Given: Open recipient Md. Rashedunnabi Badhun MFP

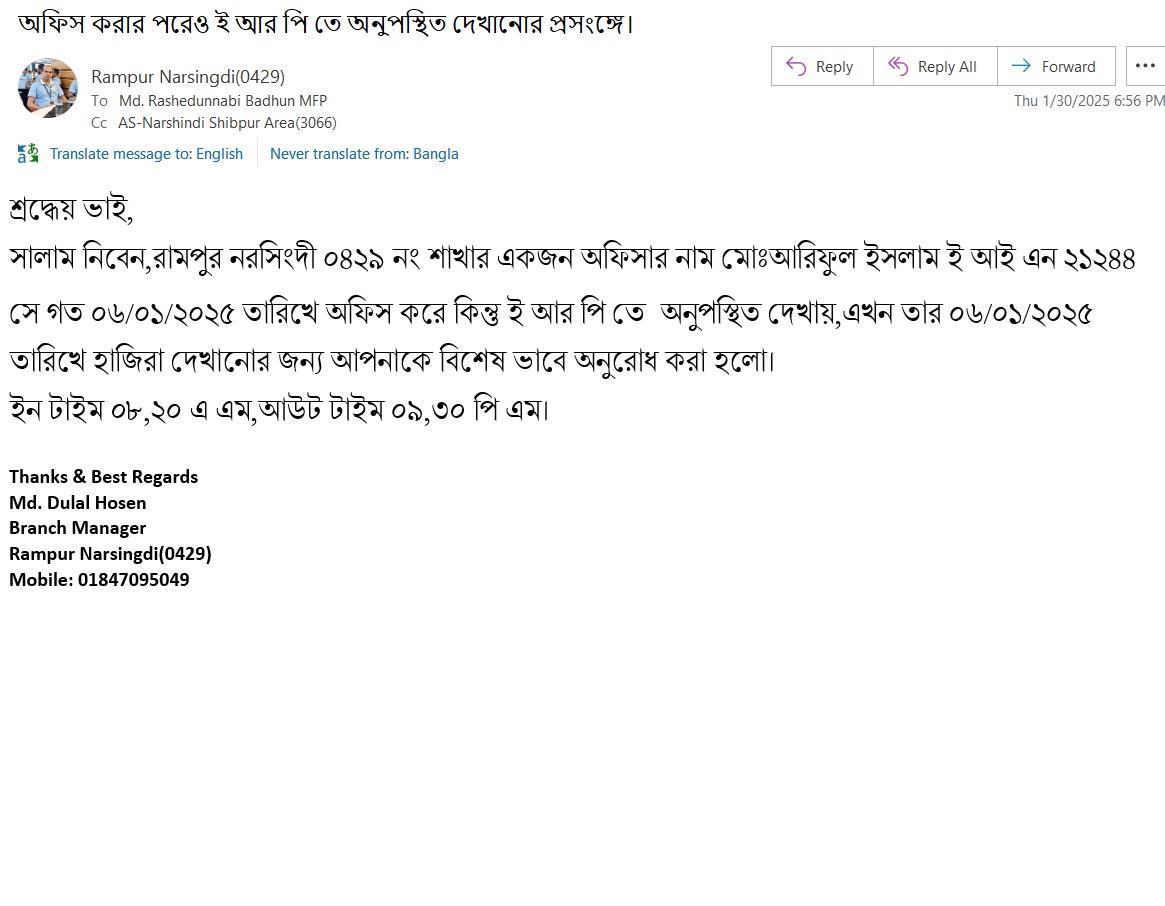Looking at the screenshot, I should [x=223, y=100].
